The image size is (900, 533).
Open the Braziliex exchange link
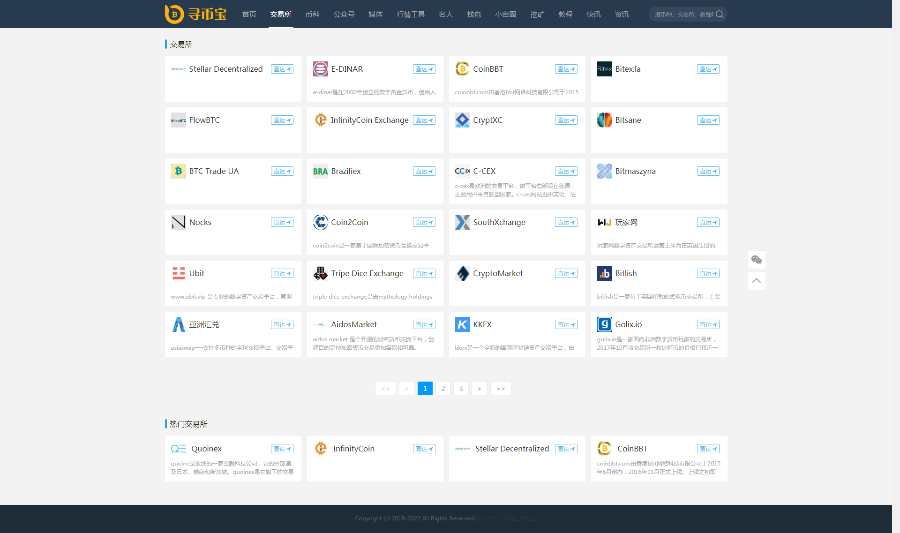[344, 171]
